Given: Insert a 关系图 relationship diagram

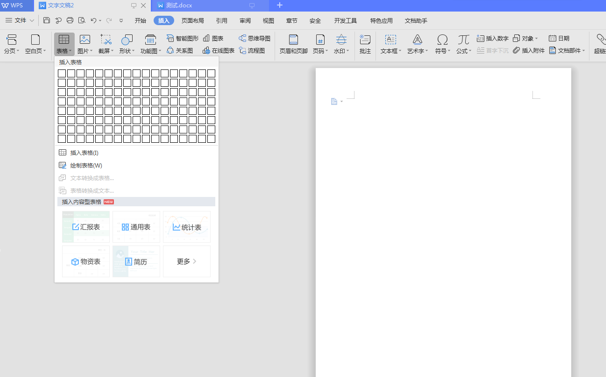Looking at the screenshot, I should [180, 50].
